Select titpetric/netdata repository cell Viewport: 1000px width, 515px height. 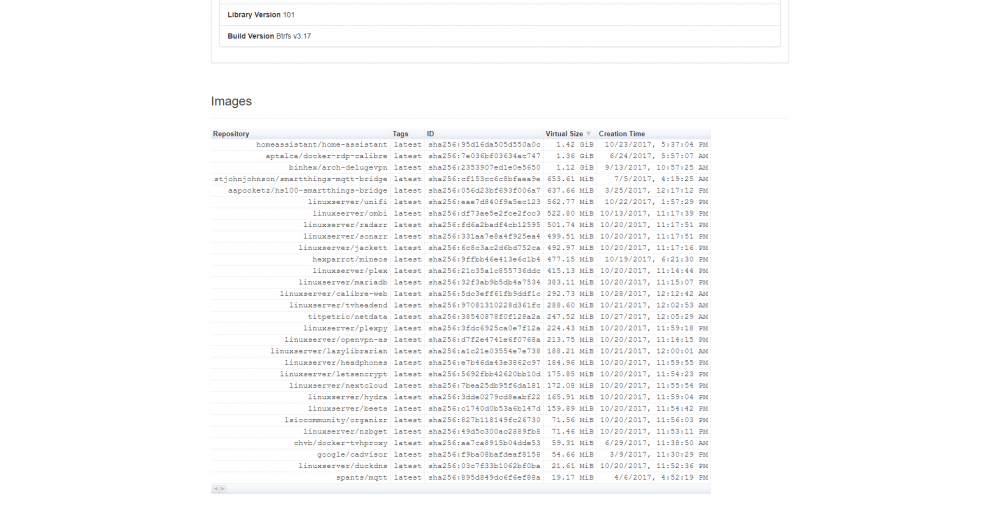(x=348, y=317)
